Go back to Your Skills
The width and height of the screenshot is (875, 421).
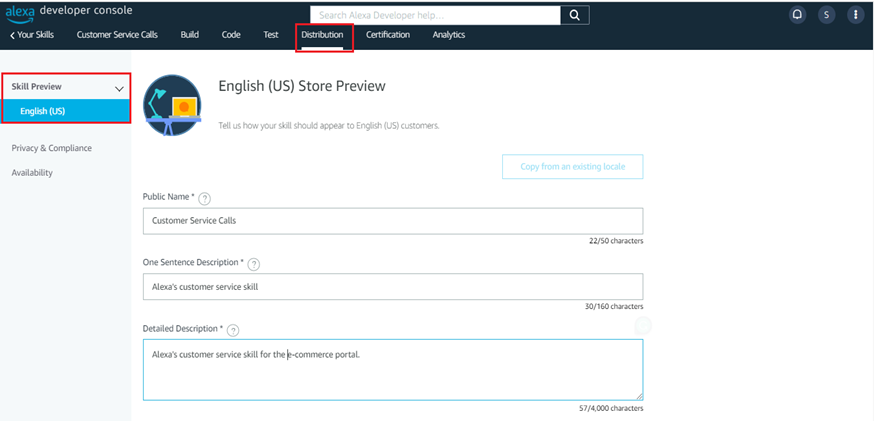[31, 35]
